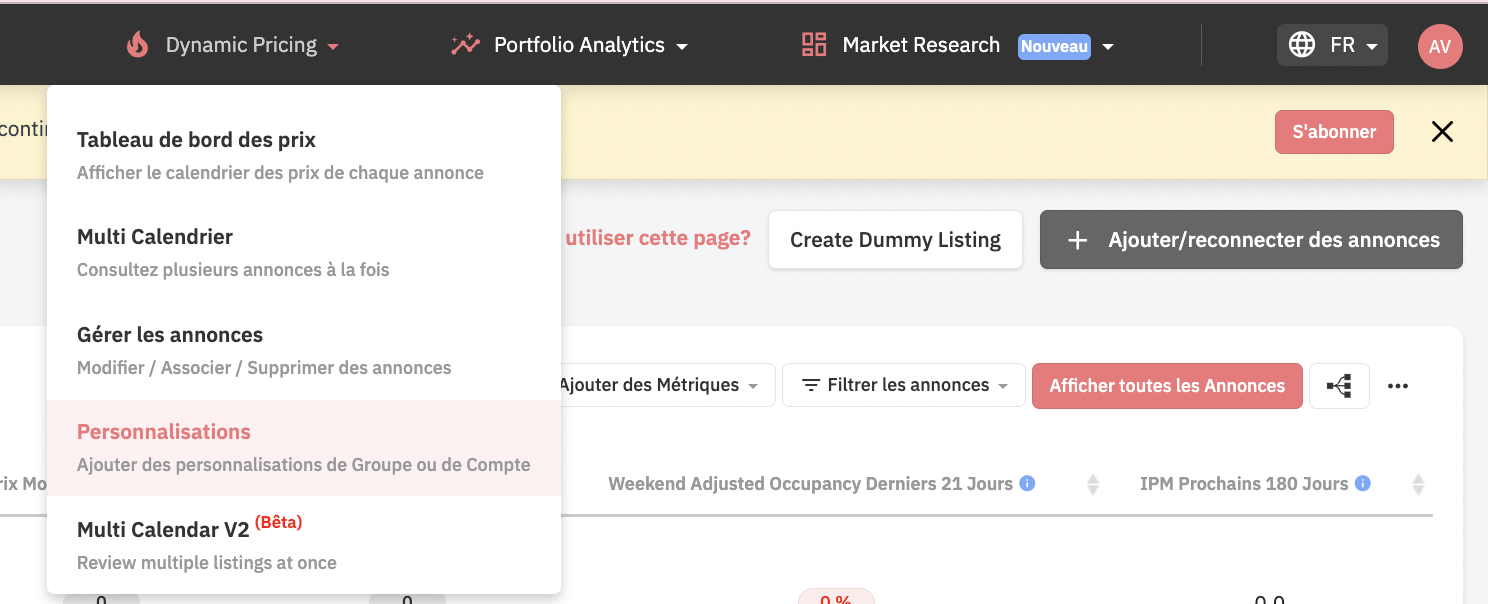Sort the Weekend Adjusted Occupancy column

[1093, 485]
